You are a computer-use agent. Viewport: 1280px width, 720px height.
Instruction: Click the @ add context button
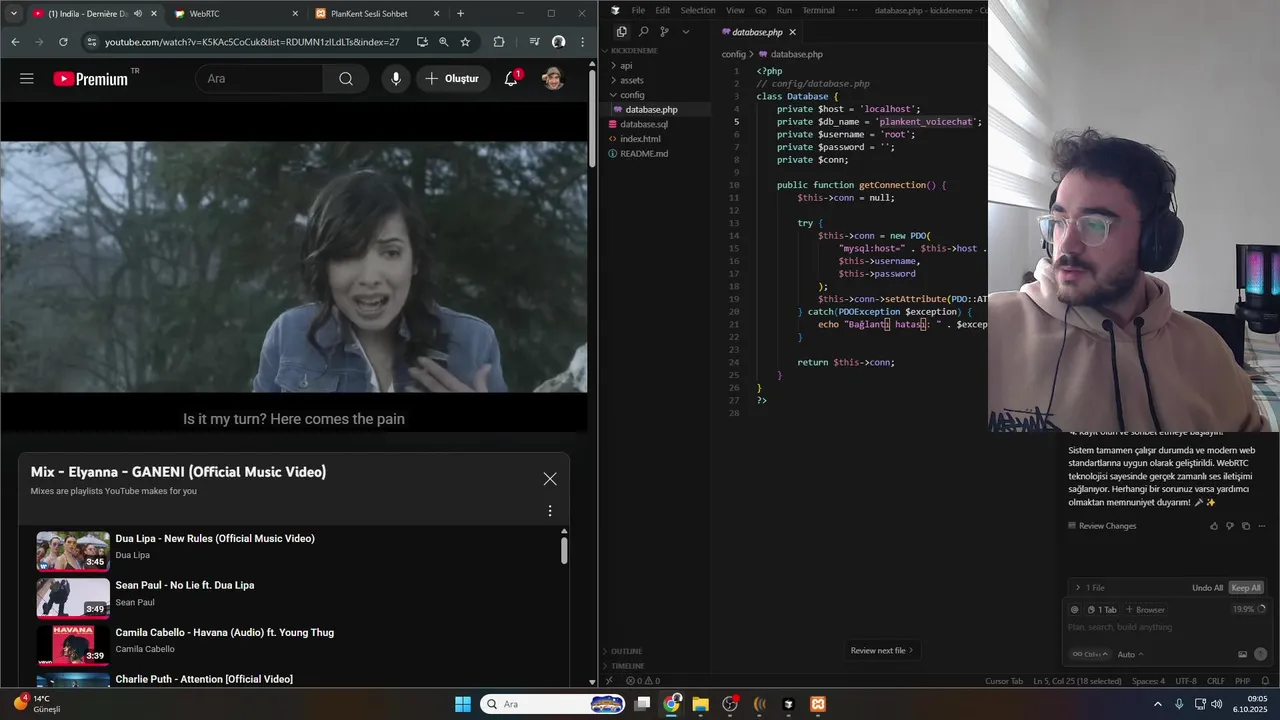1075,609
